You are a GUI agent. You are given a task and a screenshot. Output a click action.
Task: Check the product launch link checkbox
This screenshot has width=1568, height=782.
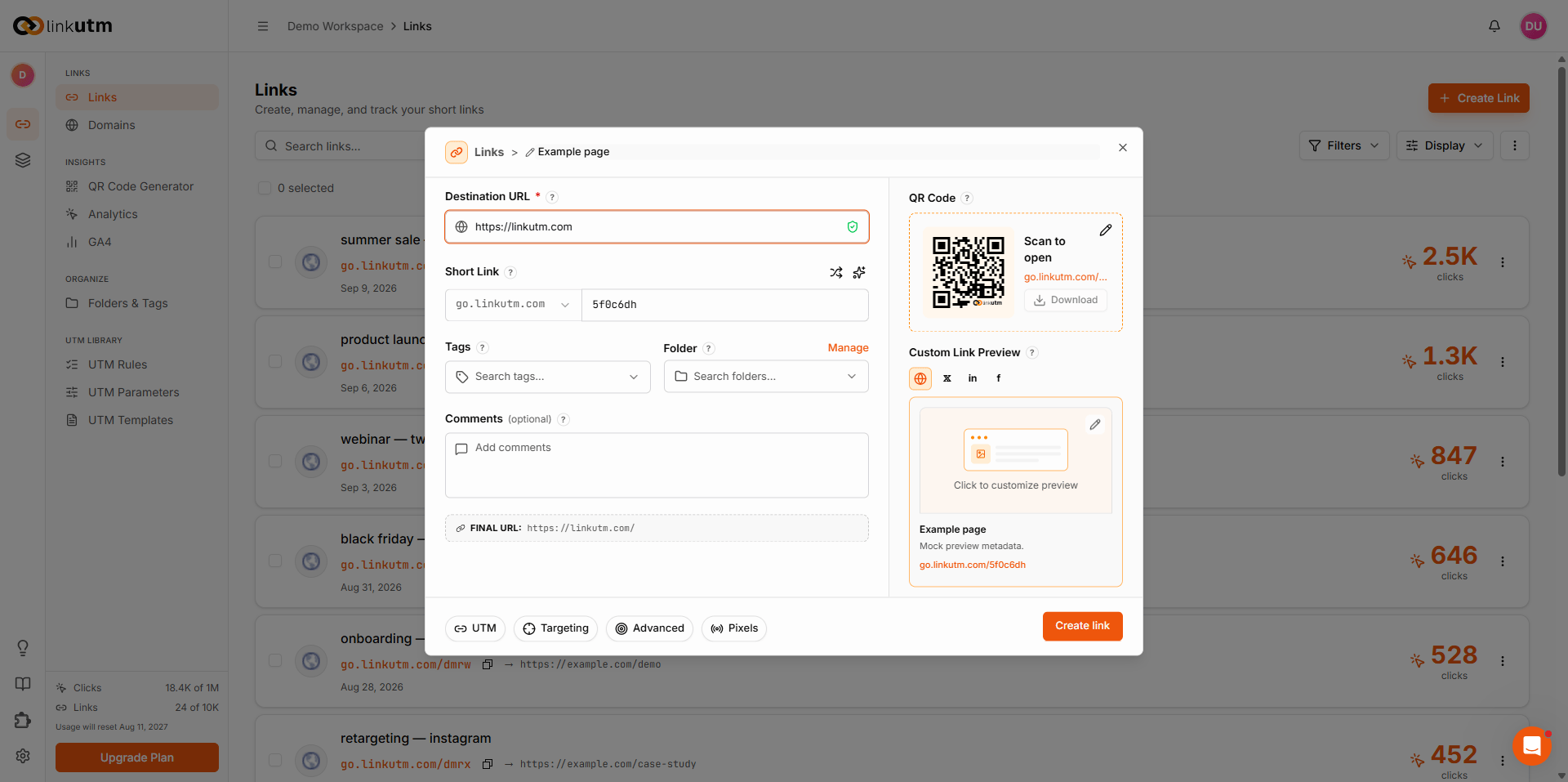point(275,361)
